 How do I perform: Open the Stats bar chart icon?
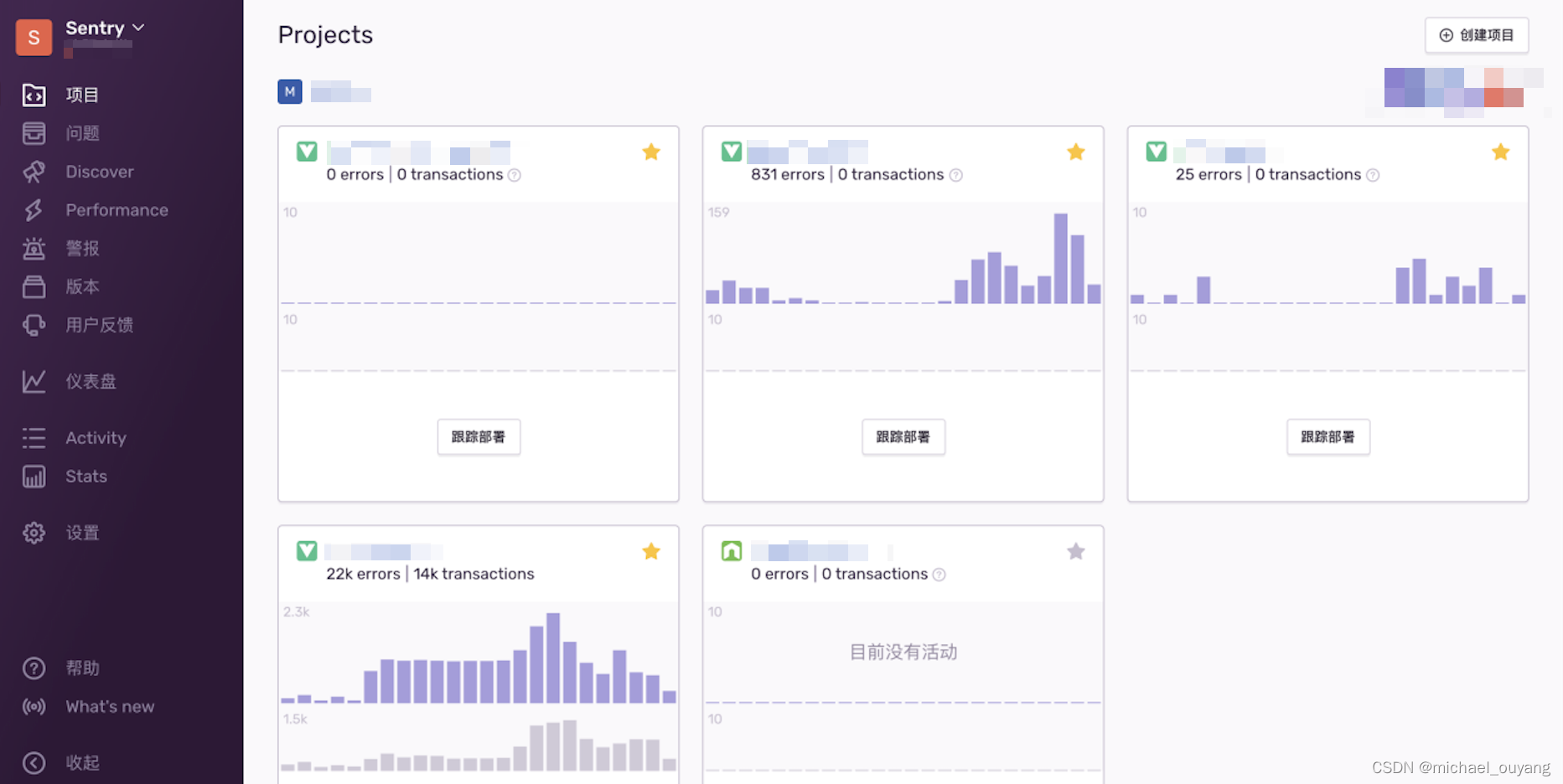click(34, 477)
